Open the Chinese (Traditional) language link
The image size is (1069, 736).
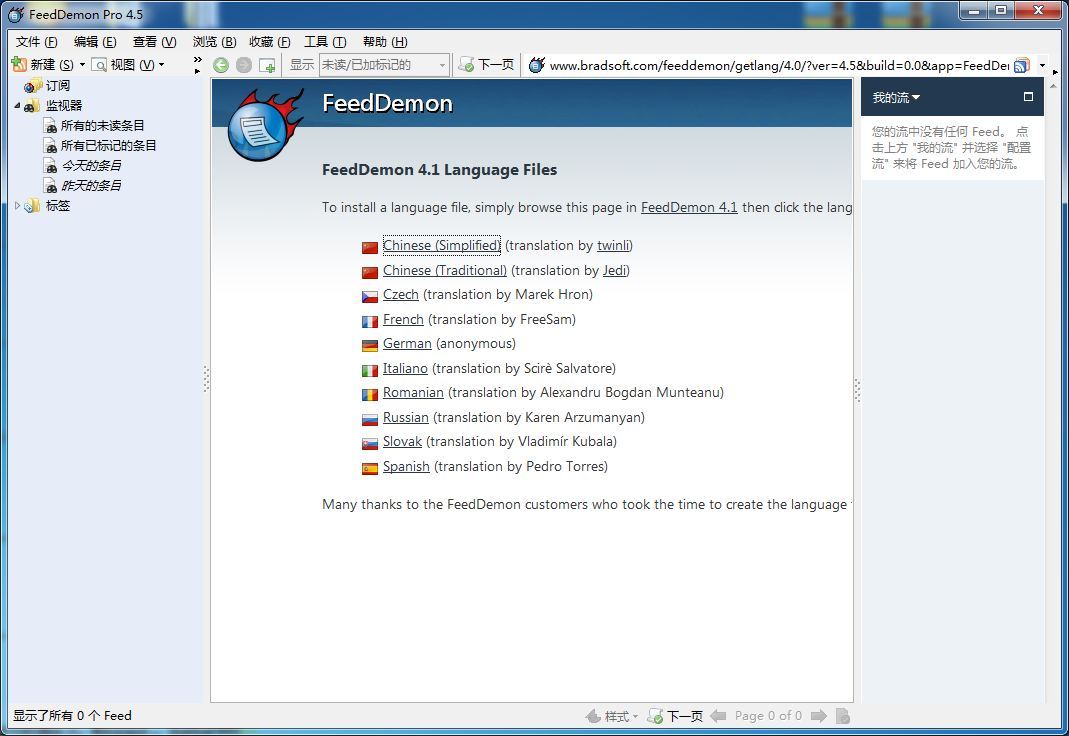(445, 270)
